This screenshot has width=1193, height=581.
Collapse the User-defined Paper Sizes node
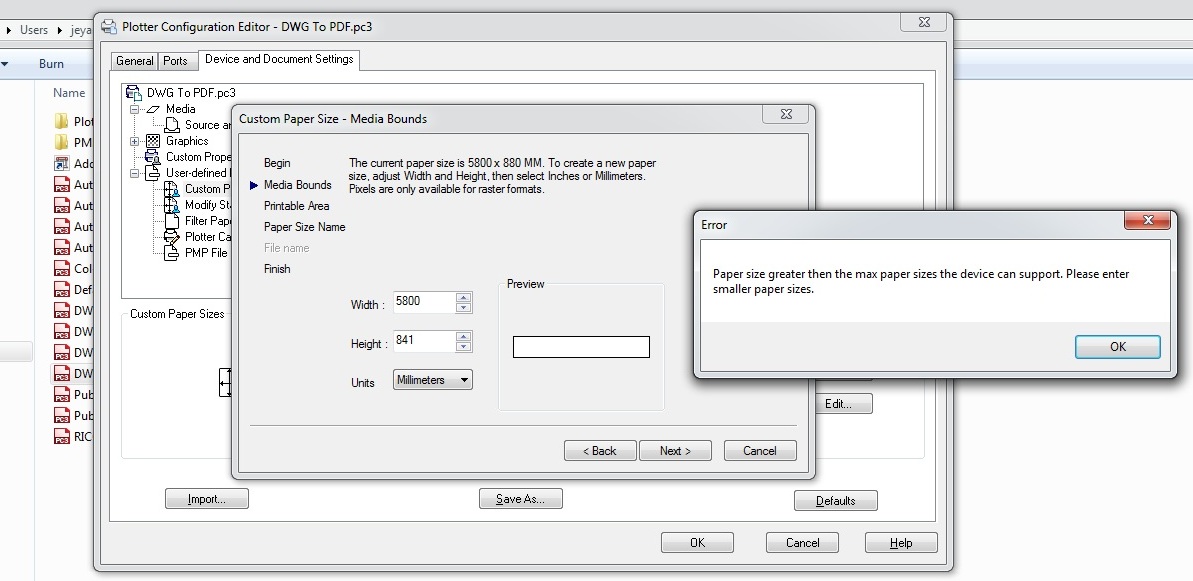click(x=133, y=173)
